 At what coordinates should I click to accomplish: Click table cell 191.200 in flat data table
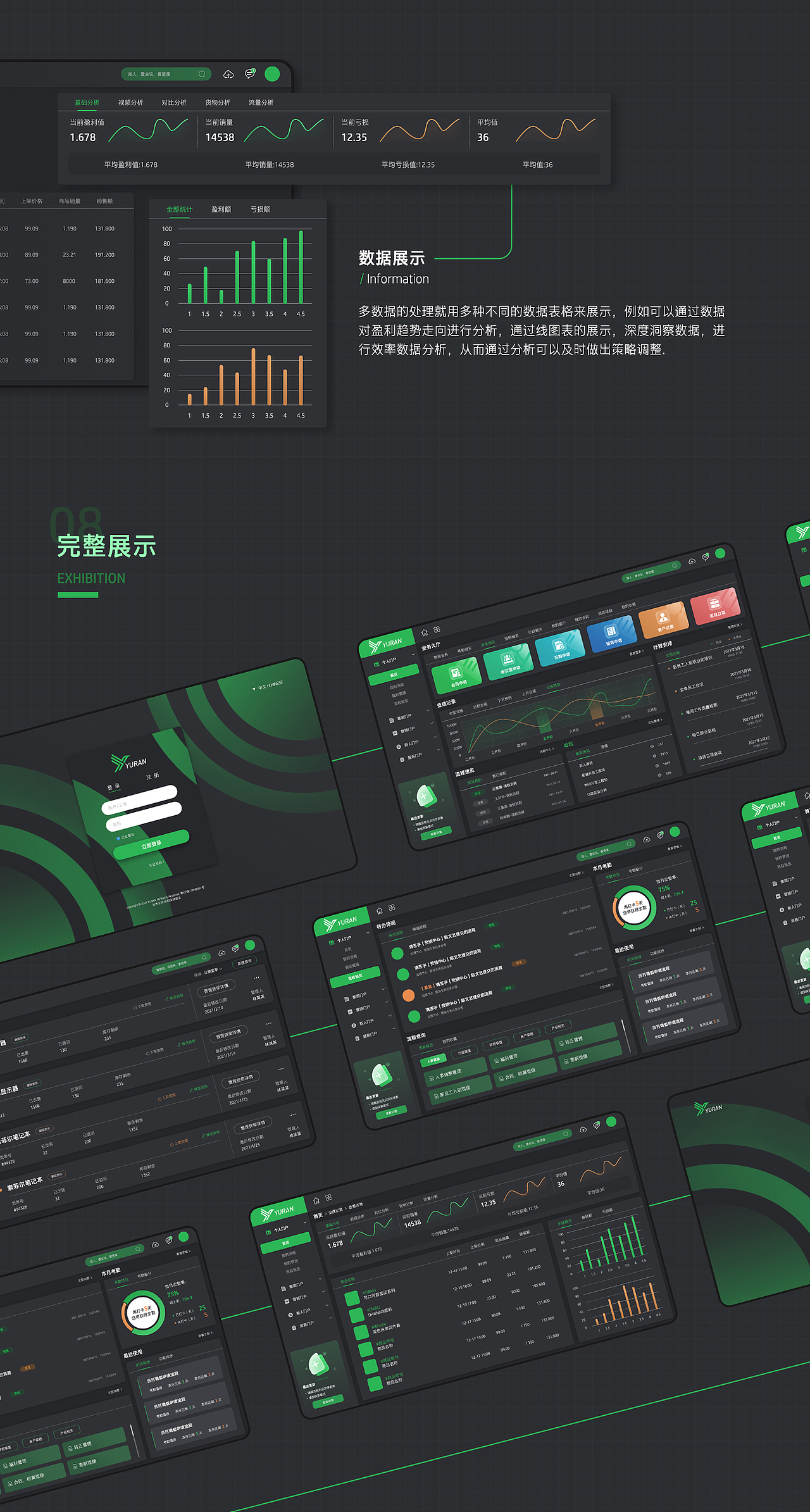(104, 255)
